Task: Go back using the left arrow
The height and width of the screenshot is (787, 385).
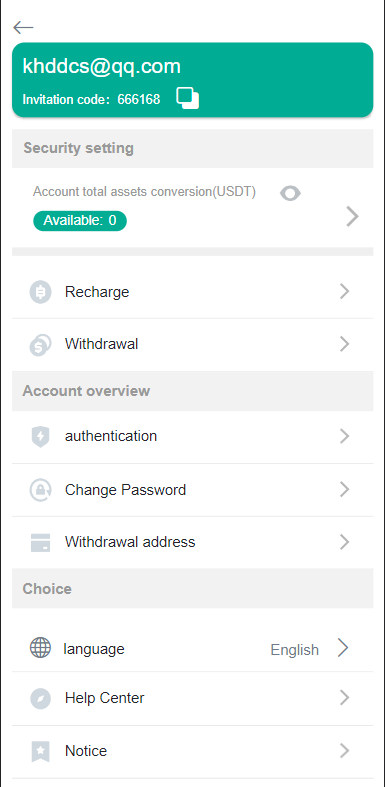Action: (x=23, y=27)
